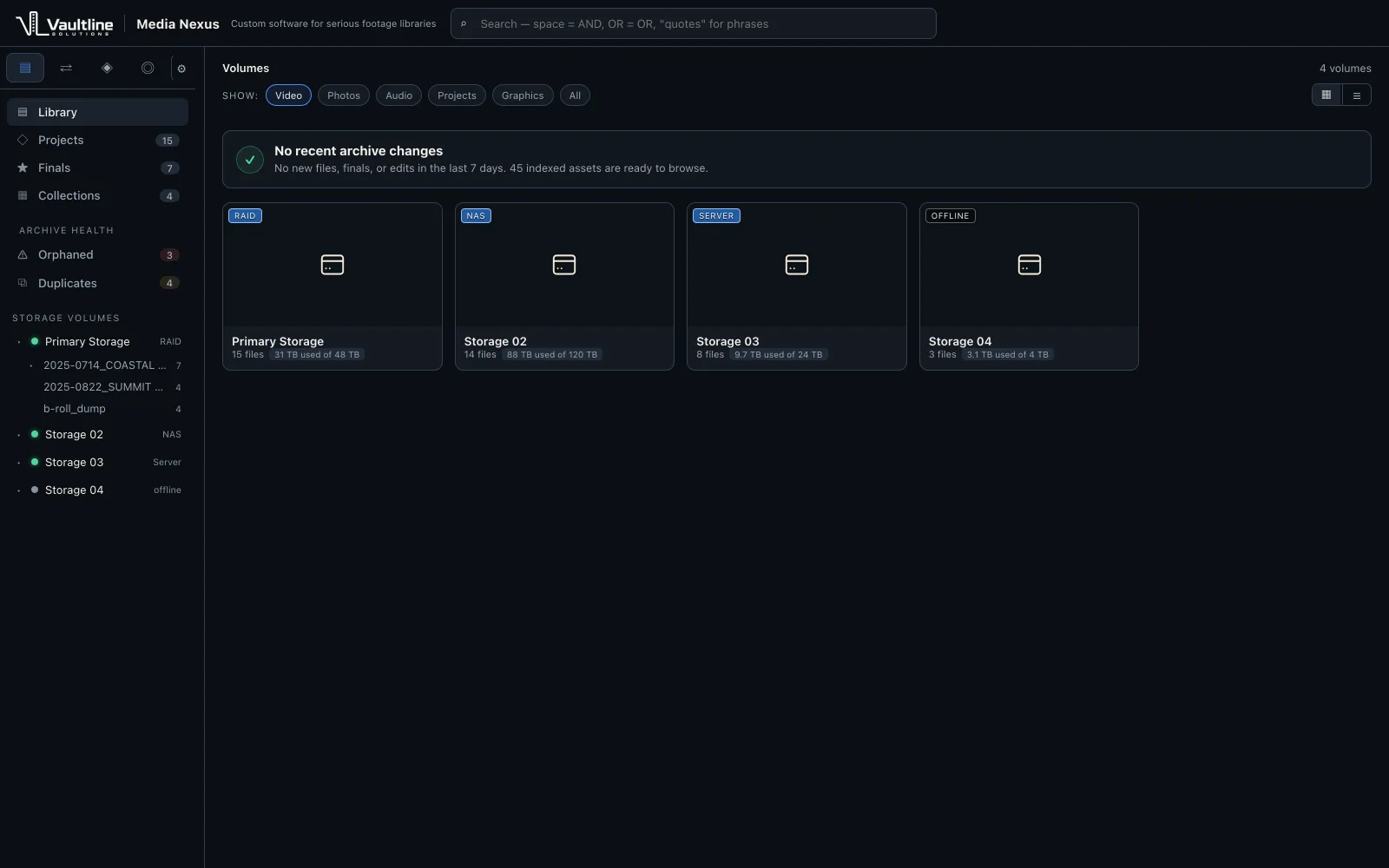The height and width of the screenshot is (868, 1389).
Task: Click the OFFLINE badge on Storage 04 card
Action: pos(951,216)
